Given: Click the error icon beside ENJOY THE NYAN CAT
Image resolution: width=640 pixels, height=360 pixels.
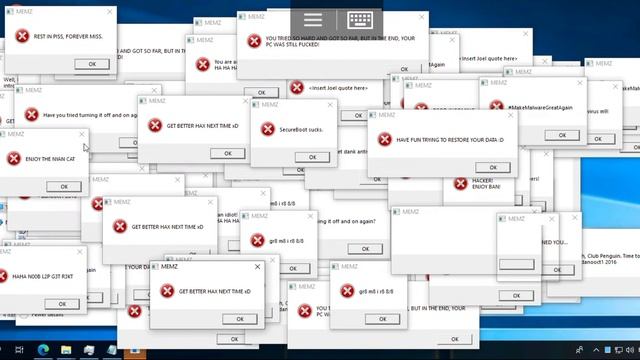Looking at the screenshot, I should point(13,158).
